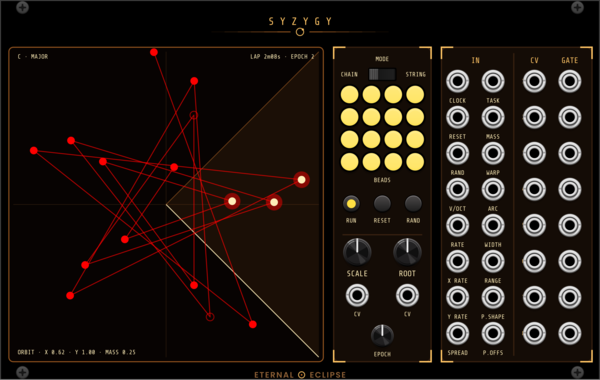Click the SCALE knob
The height and width of the screenshot is (380, 600).
357,252
